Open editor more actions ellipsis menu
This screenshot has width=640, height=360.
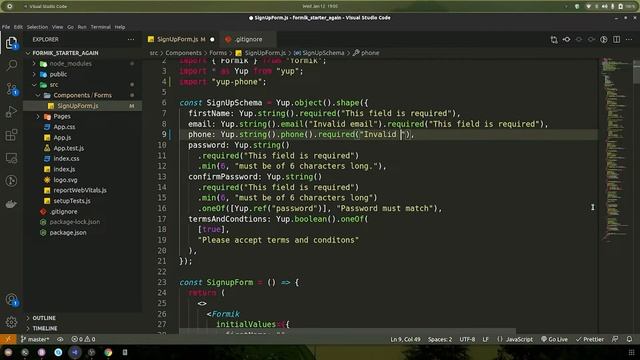(x=629, y=40)
